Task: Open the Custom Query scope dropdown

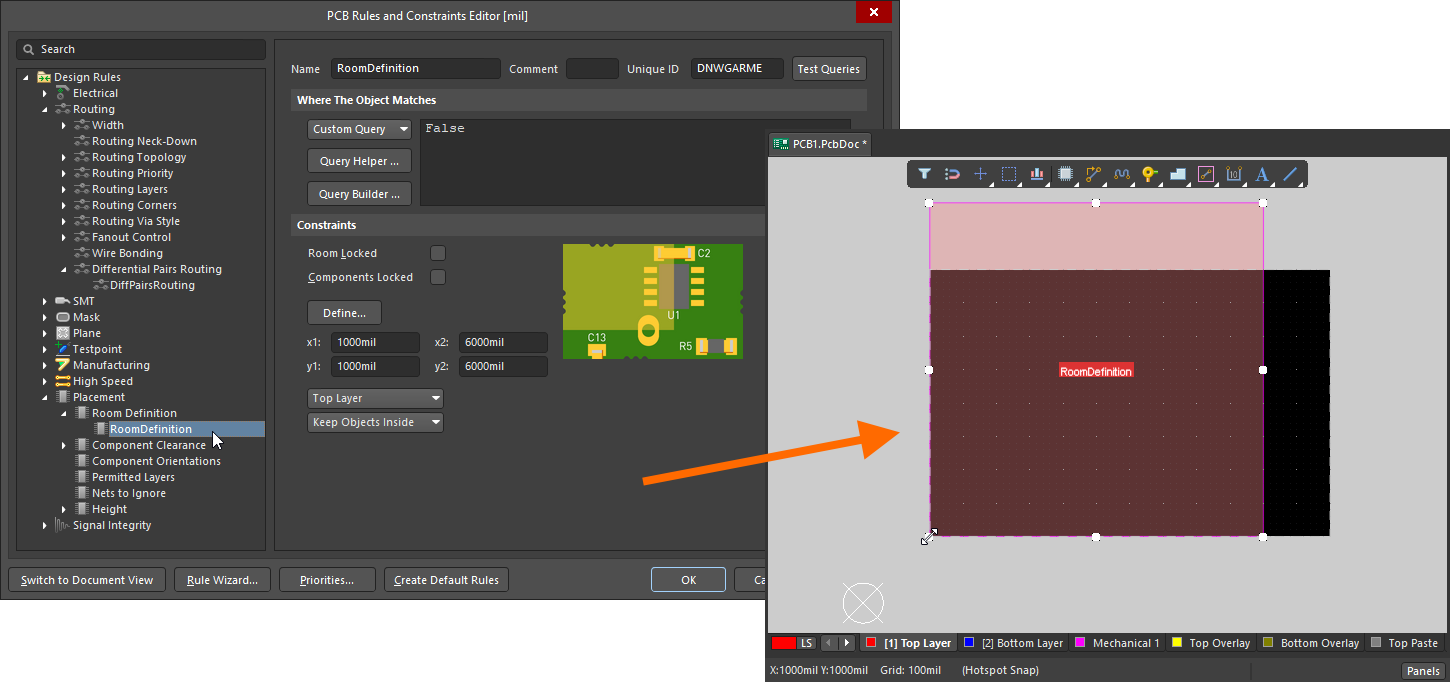Action: coord(359,129)
